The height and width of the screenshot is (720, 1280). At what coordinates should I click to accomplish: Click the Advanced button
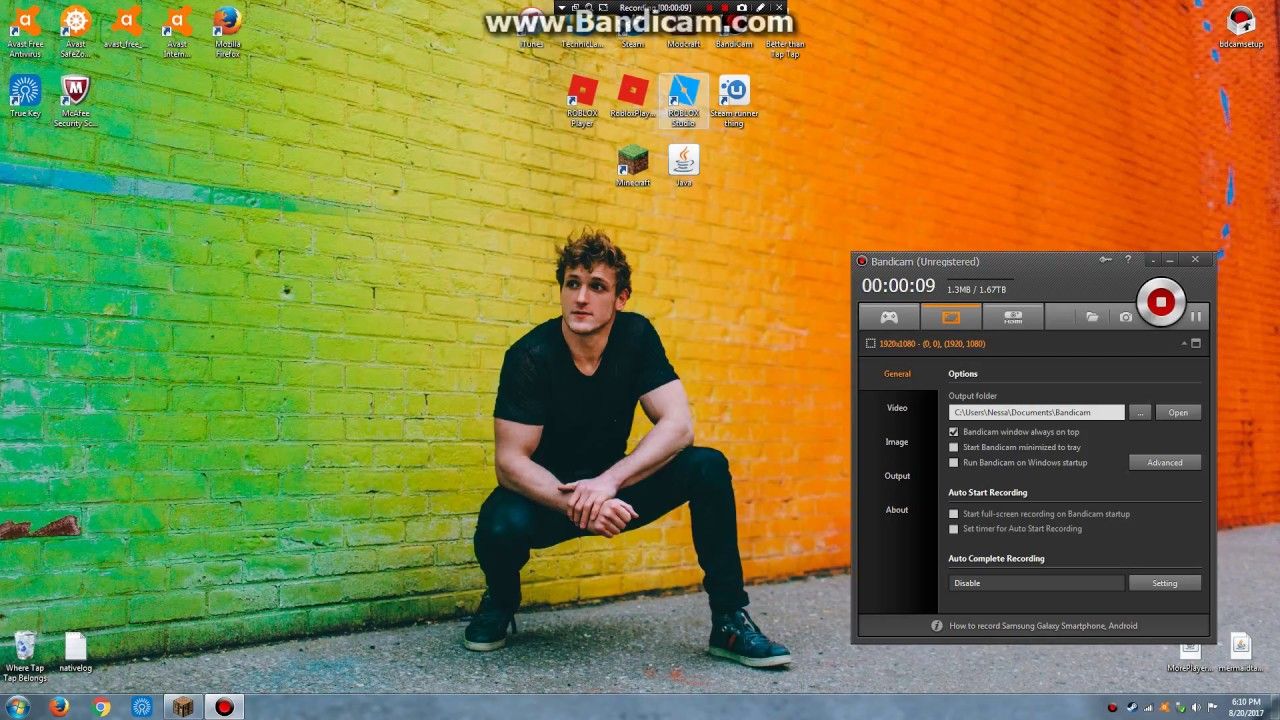[x=1165, y=462]
